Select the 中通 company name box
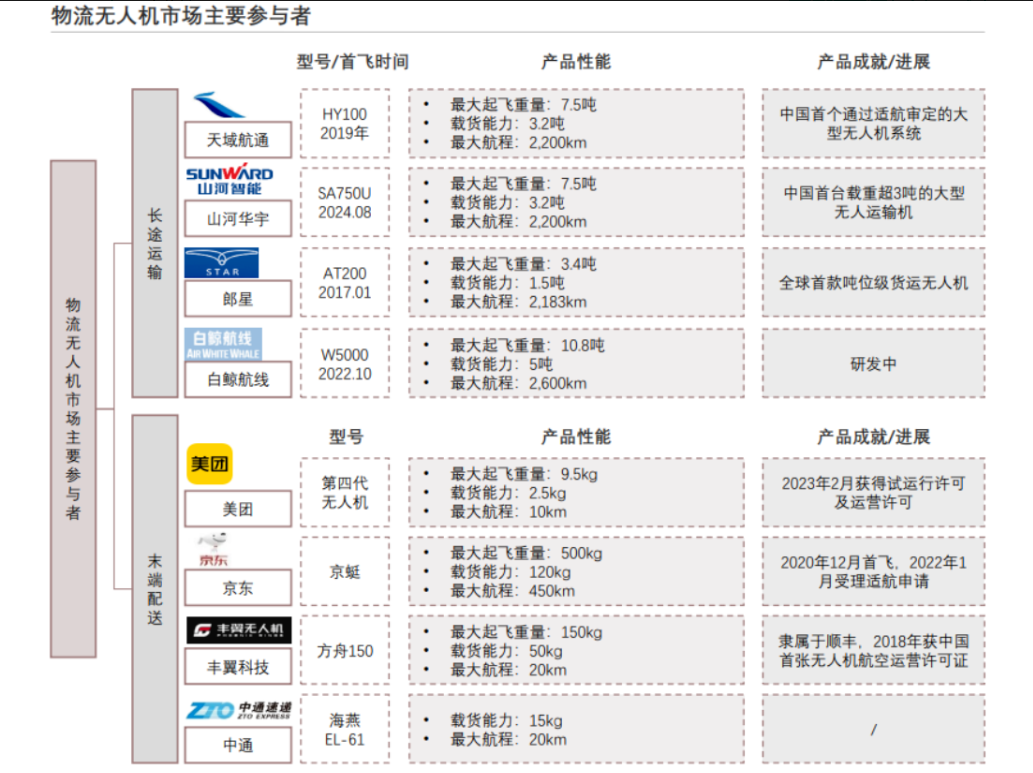1033x773 pixels. pyautogui.click(x=238, y=745)
